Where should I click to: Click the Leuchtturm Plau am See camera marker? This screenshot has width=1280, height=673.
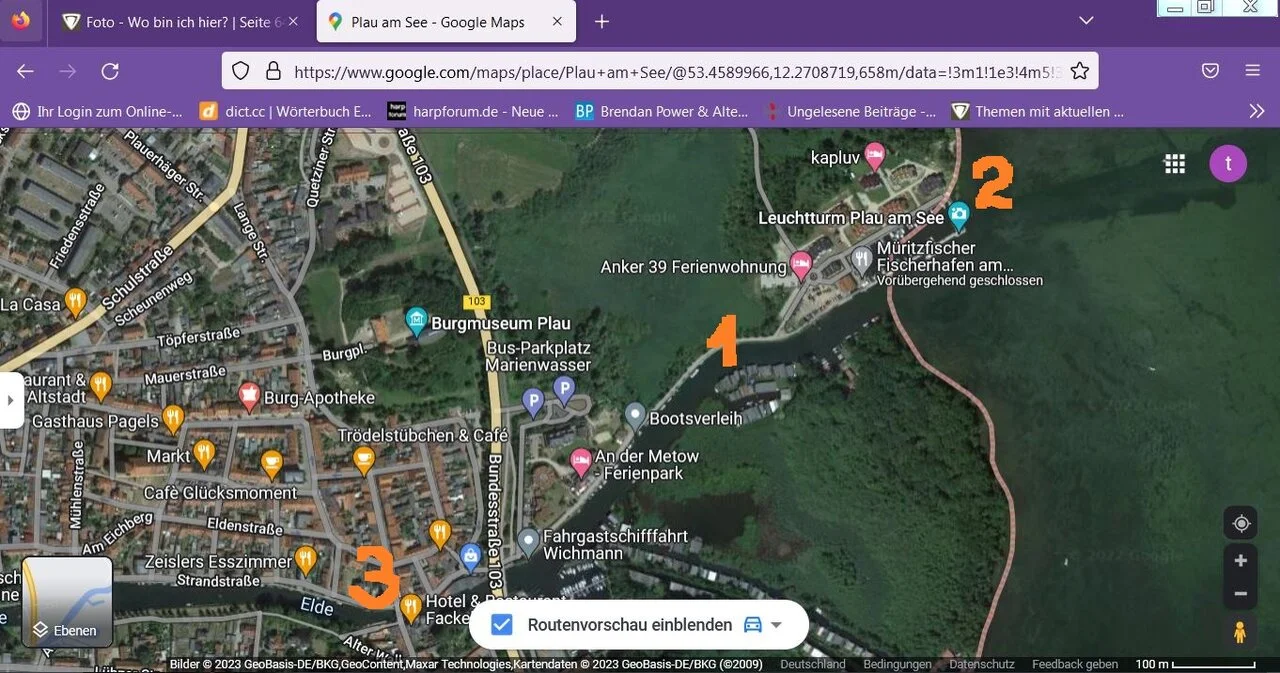[958, 214]
